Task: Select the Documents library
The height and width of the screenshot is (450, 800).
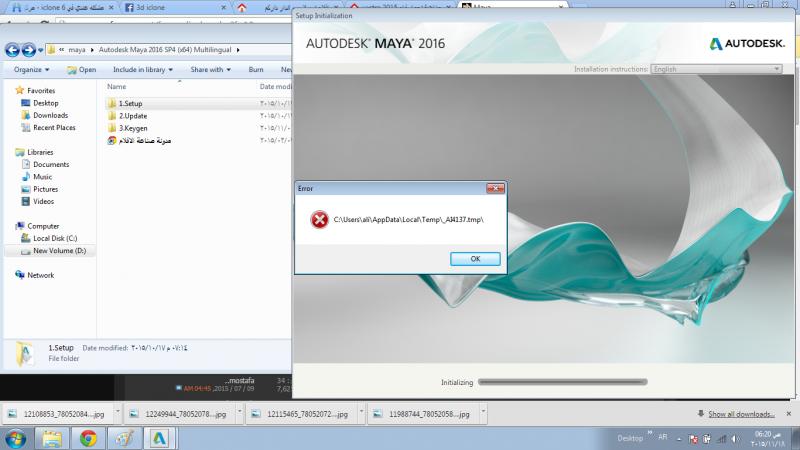Action: pos(51,164)
